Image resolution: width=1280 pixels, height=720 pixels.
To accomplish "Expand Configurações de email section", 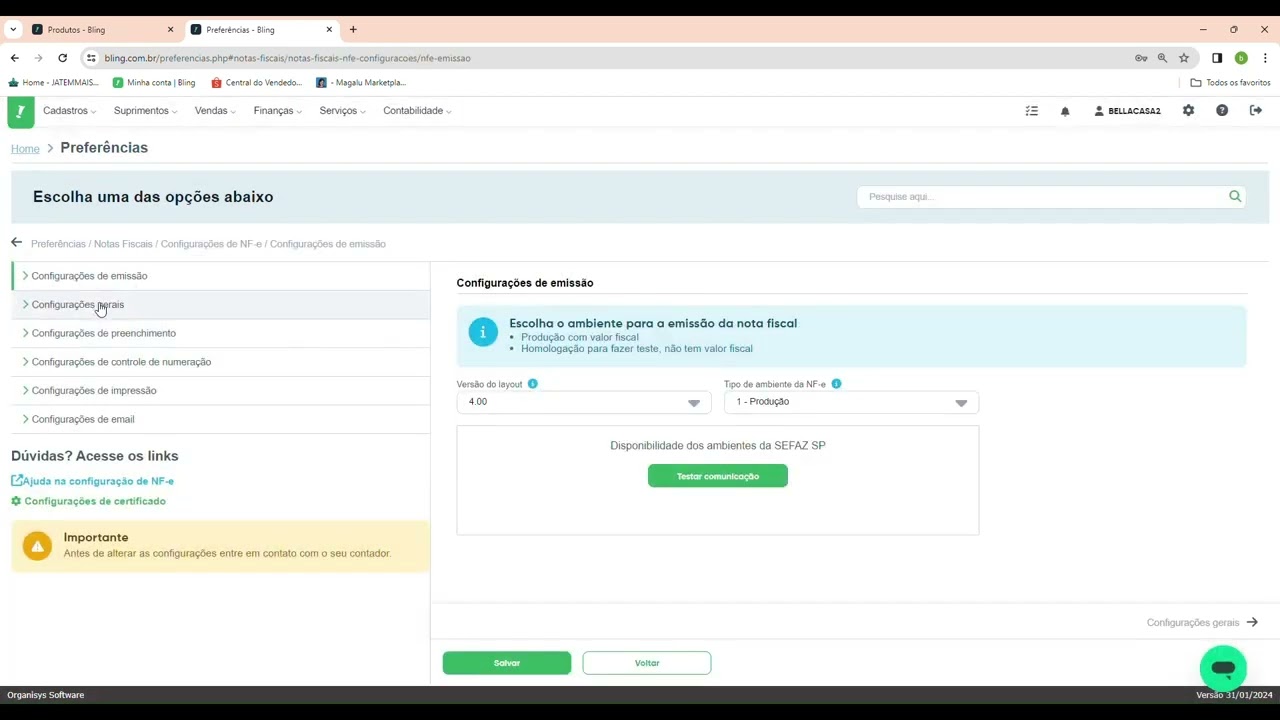I will [x=220, y=419].
